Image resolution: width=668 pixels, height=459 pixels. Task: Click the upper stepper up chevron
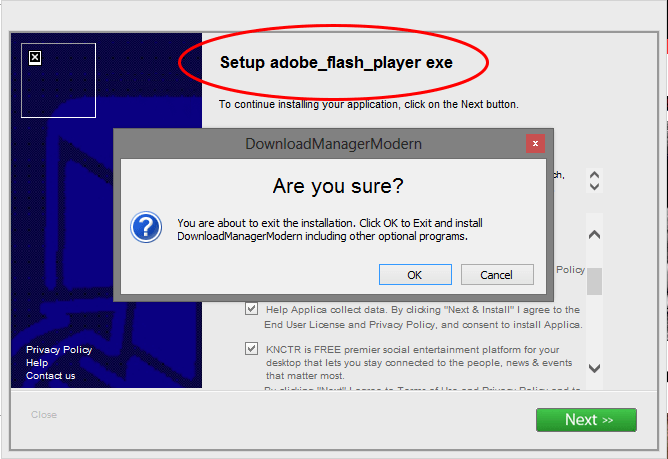tap(594, 175)
